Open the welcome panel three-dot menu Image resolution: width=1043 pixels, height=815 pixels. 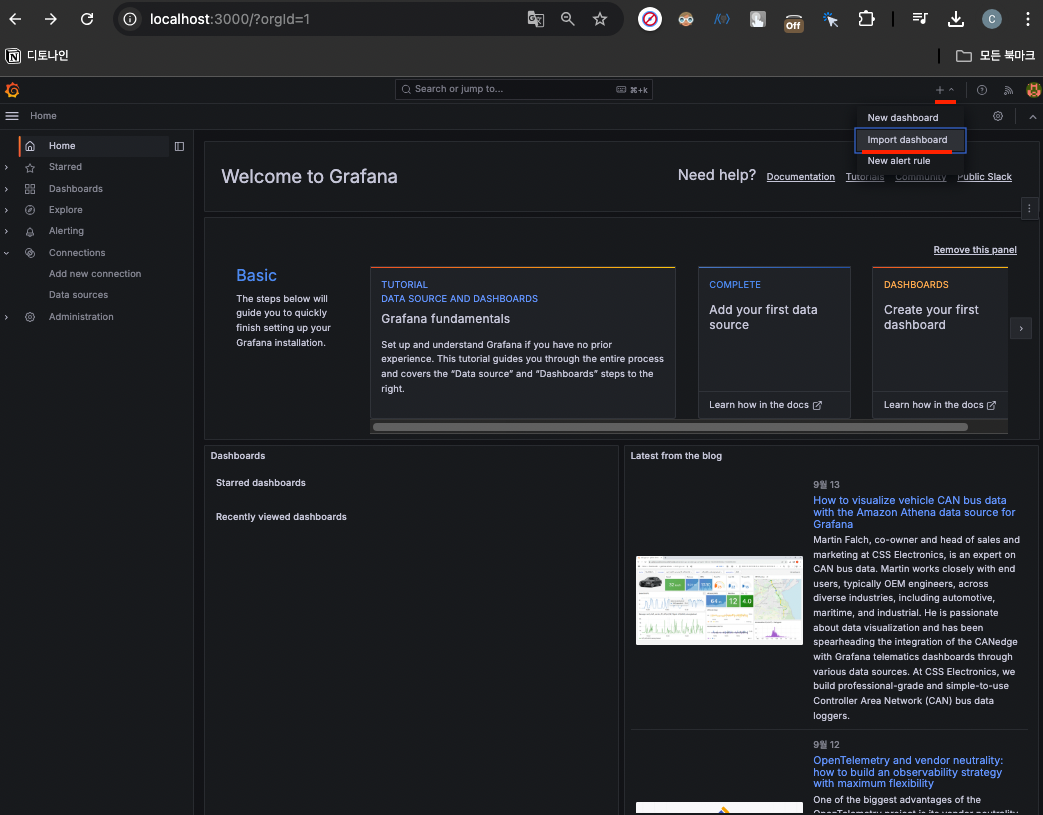(x=1029, y=208)
